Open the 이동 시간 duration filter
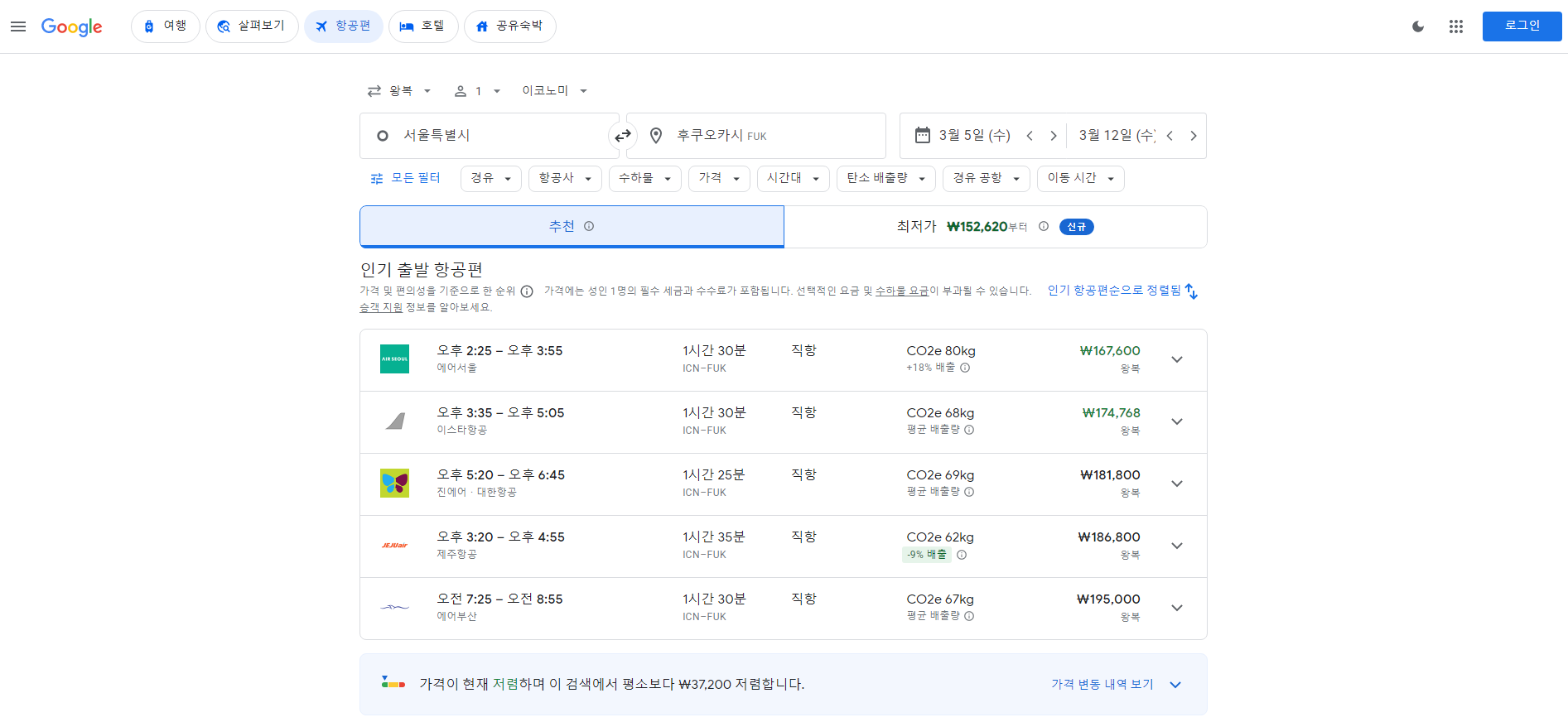 (1080, 178)
